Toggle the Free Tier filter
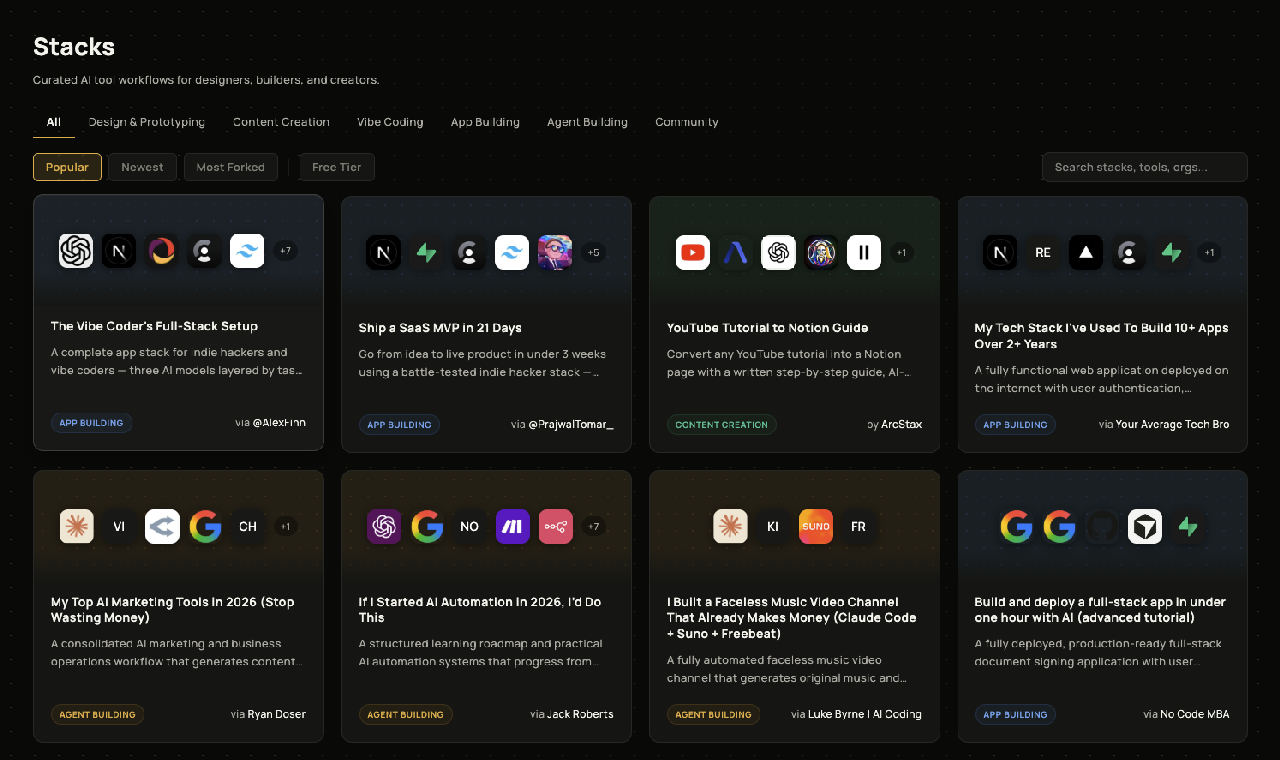 (x=337, y=167)
